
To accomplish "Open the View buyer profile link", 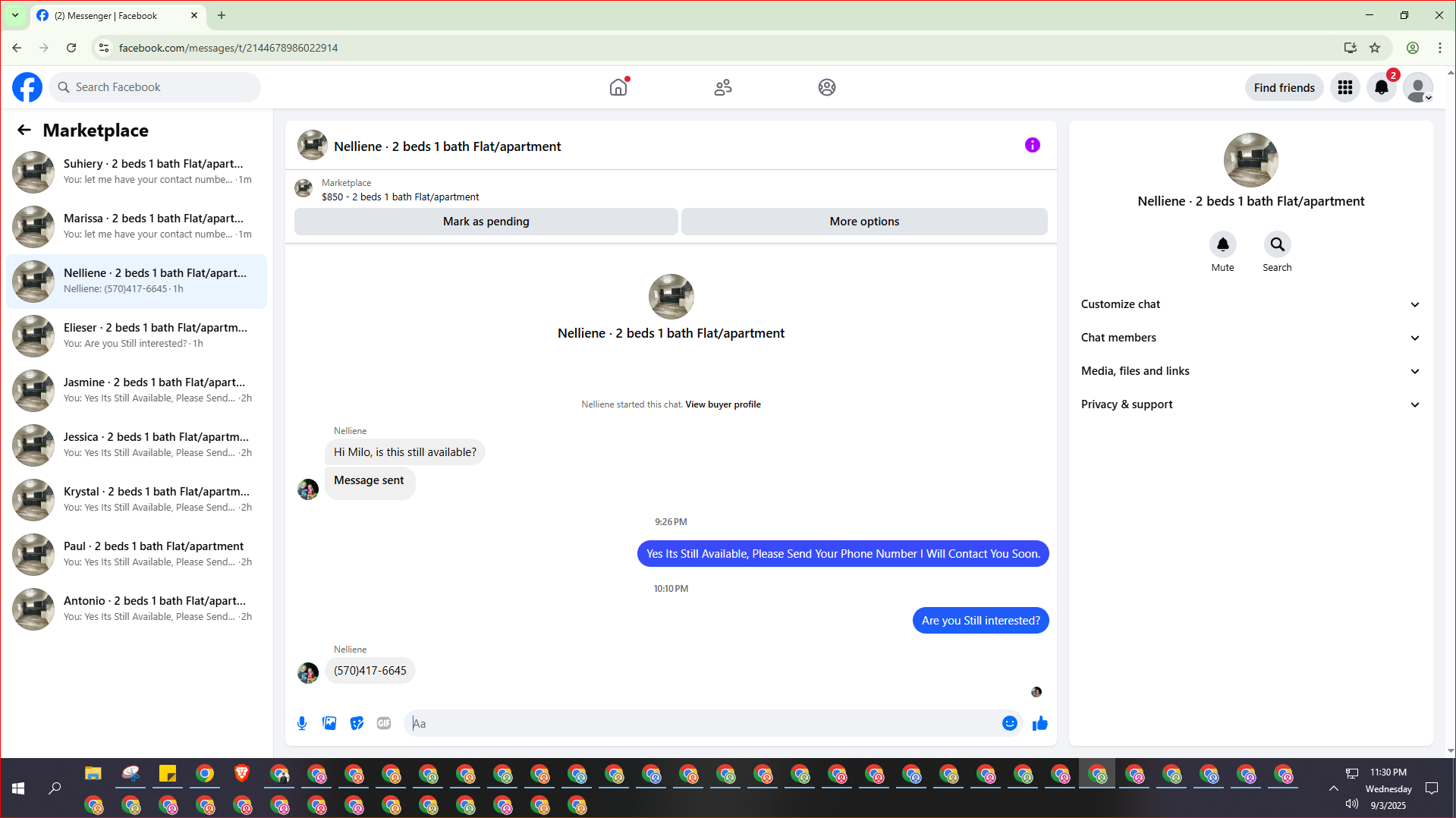I will pyautogui.click(x=723, y=404).
